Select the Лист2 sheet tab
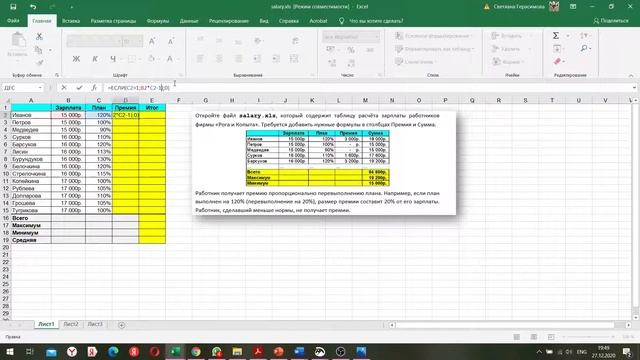640x360 pixels. (71, 324)
